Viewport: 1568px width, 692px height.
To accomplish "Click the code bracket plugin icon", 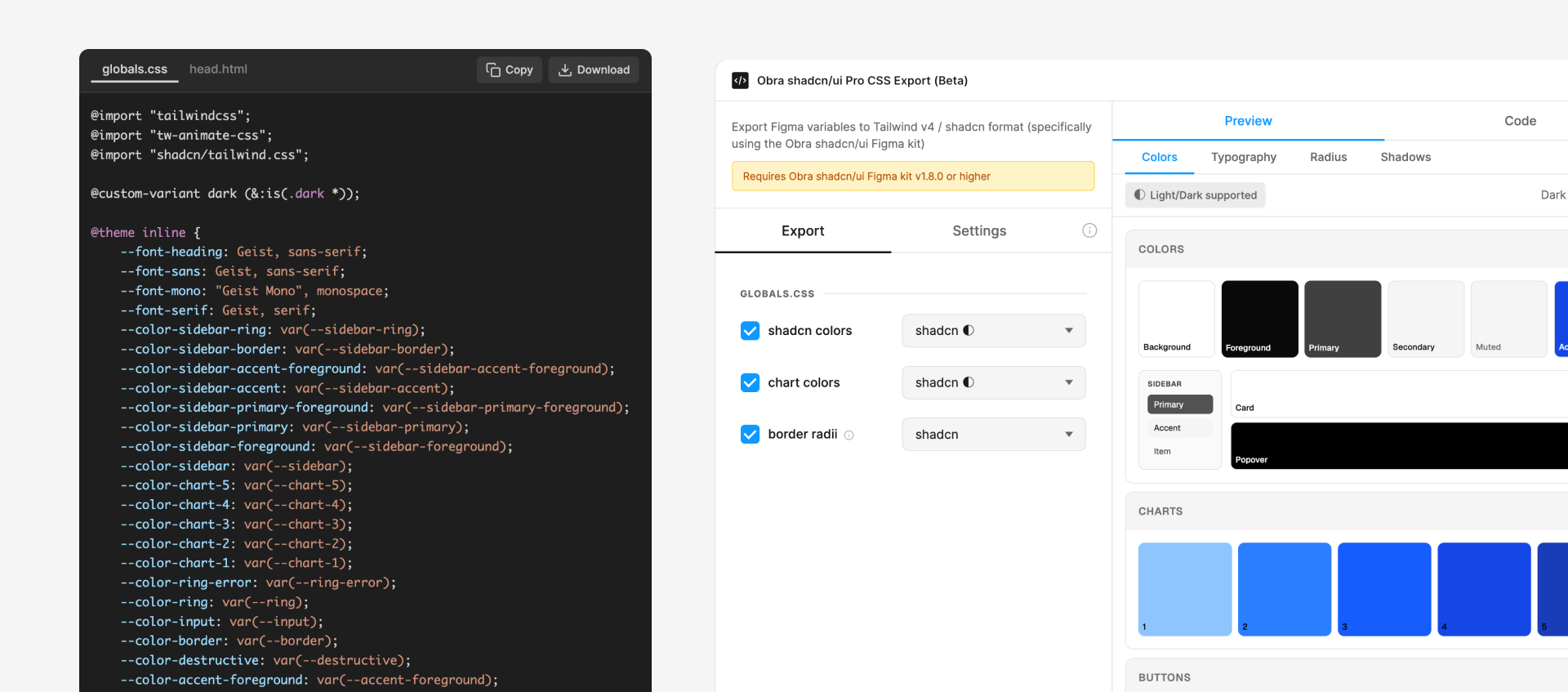I will tap(740, 80).
